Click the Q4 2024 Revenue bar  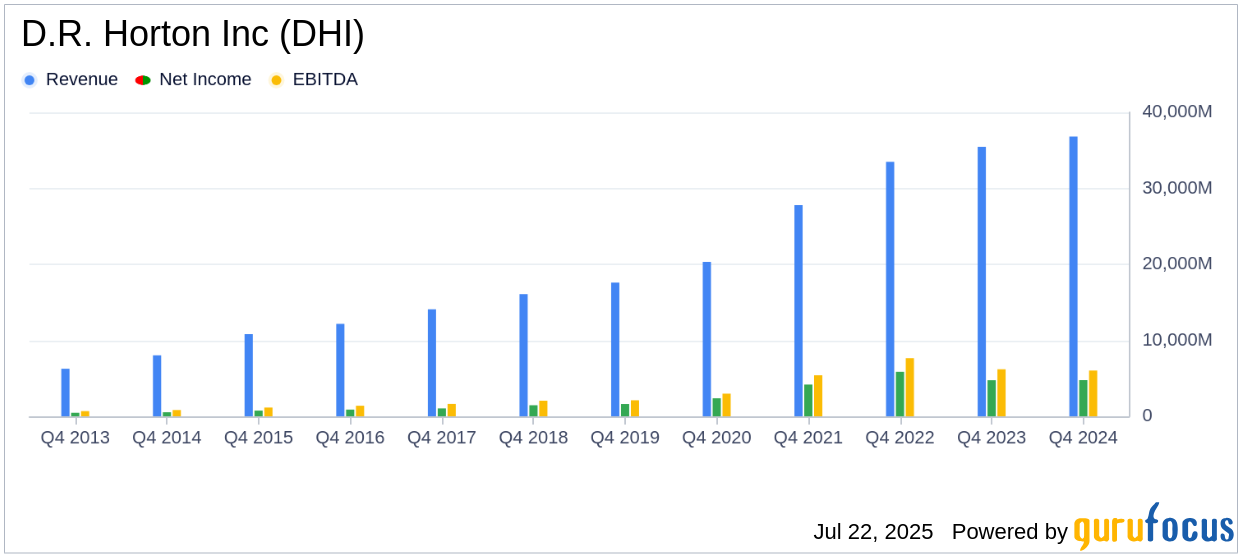tap(1073, 277)
